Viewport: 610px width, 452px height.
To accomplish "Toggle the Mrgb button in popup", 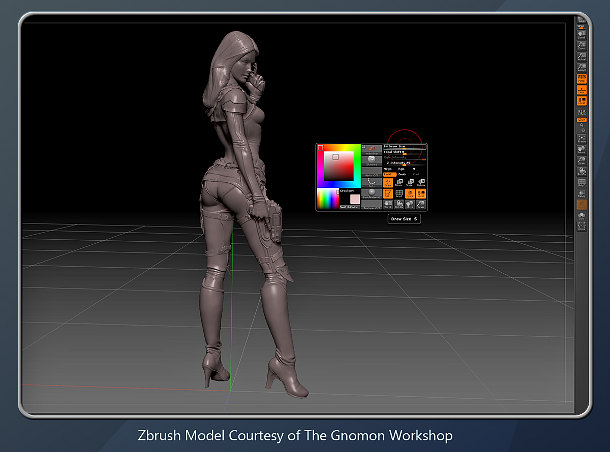I will coord(388,169).
